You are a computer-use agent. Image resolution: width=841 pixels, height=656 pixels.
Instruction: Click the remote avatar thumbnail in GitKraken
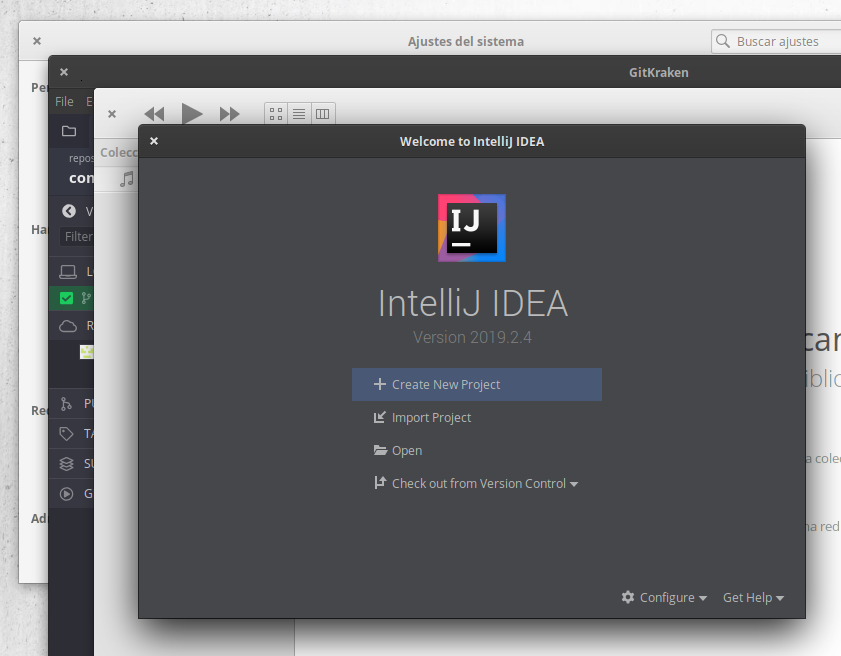coord(86,352)
